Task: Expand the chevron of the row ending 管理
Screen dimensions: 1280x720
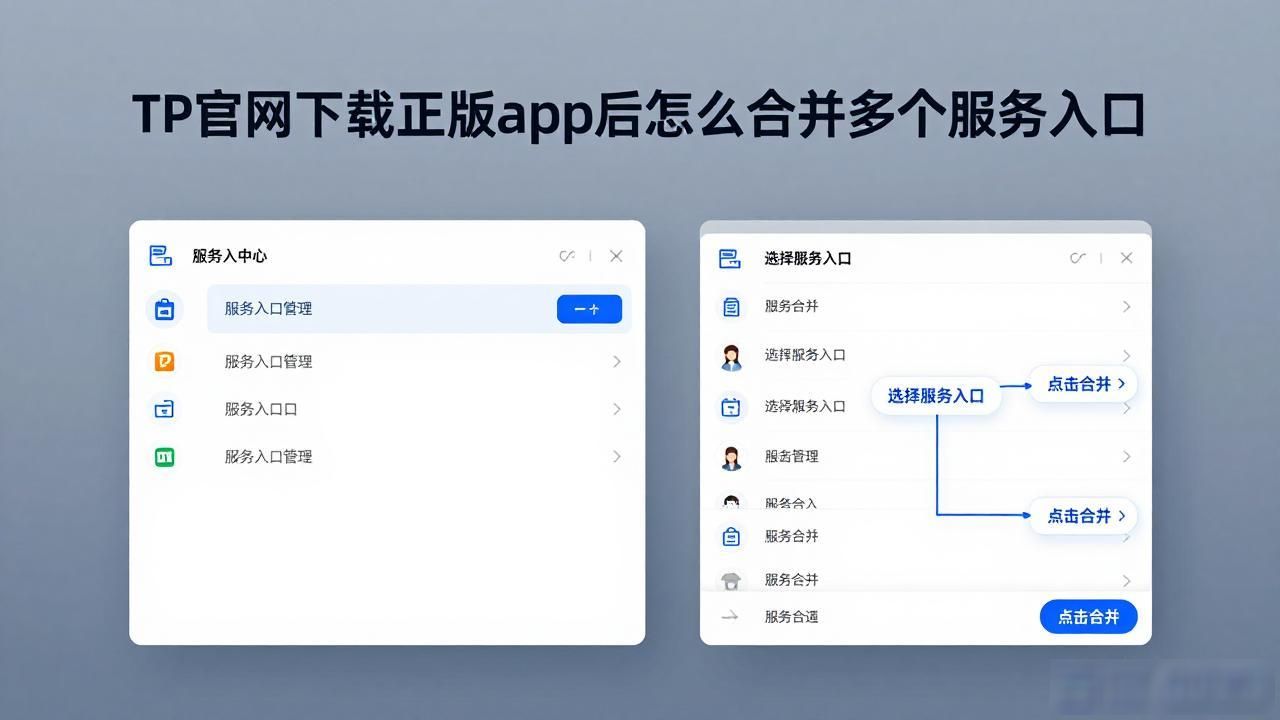Action: pyautogui.click(x=1126, y=456)
